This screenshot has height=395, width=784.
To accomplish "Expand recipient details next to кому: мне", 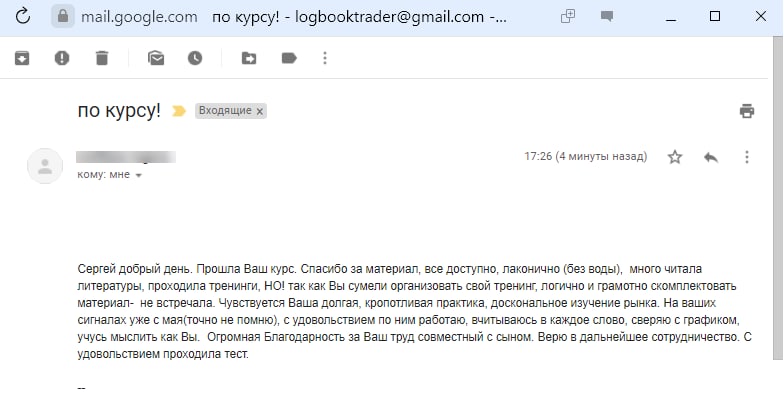I will pyautogui.click(x=139, y=176).
